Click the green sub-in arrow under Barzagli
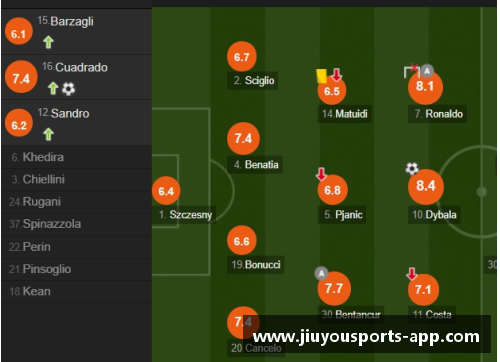500x362 pixels. tap(49, 42)
